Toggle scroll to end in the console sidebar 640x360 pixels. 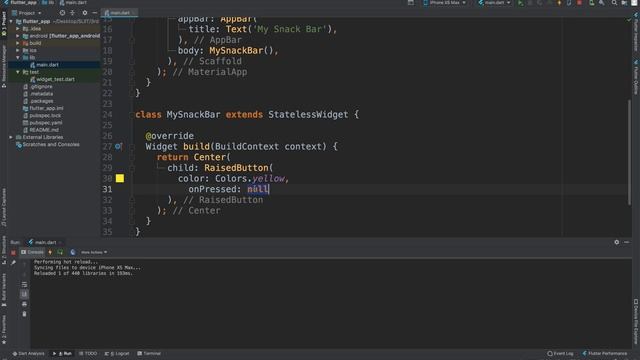tap(24, 294)
